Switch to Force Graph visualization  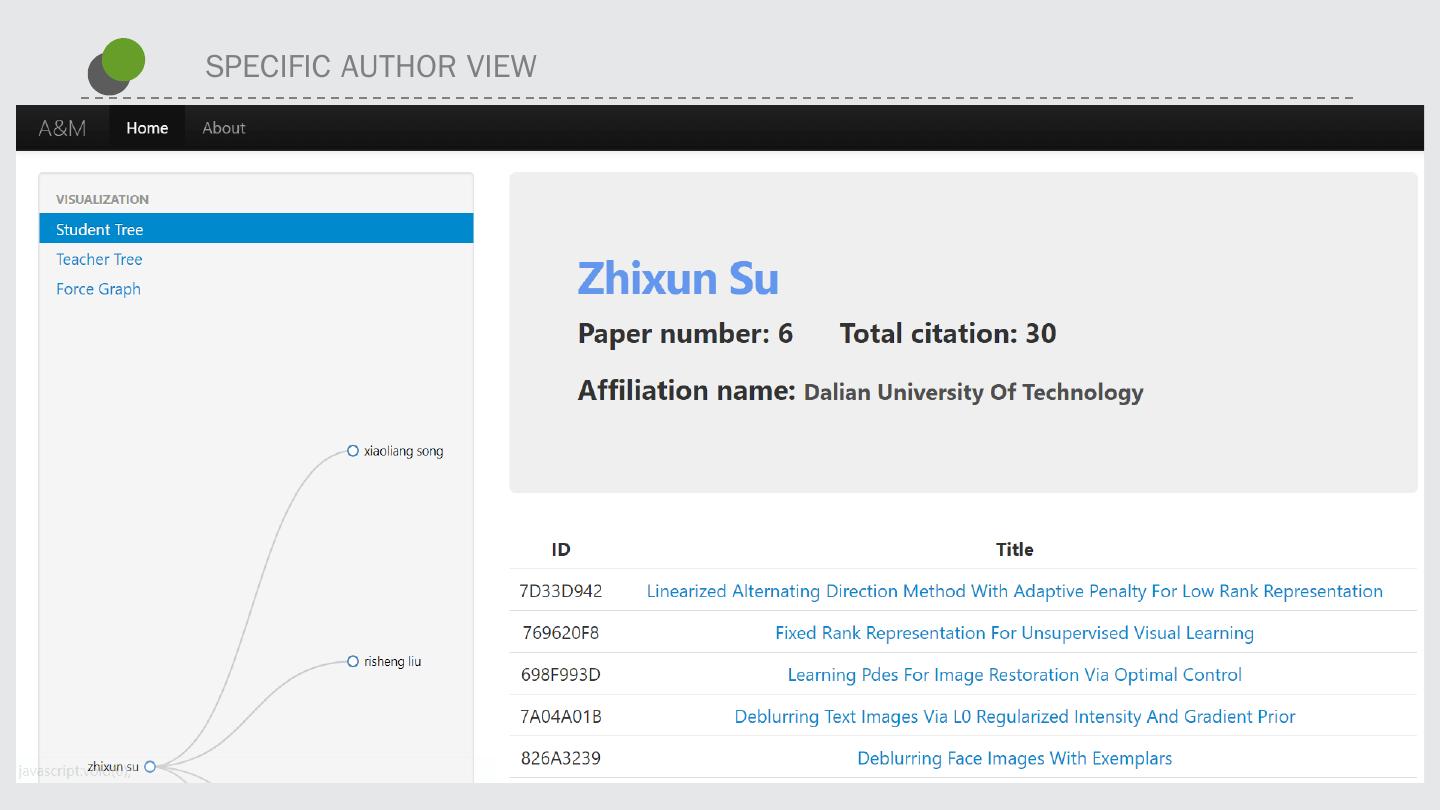click(x=98, y=289)
